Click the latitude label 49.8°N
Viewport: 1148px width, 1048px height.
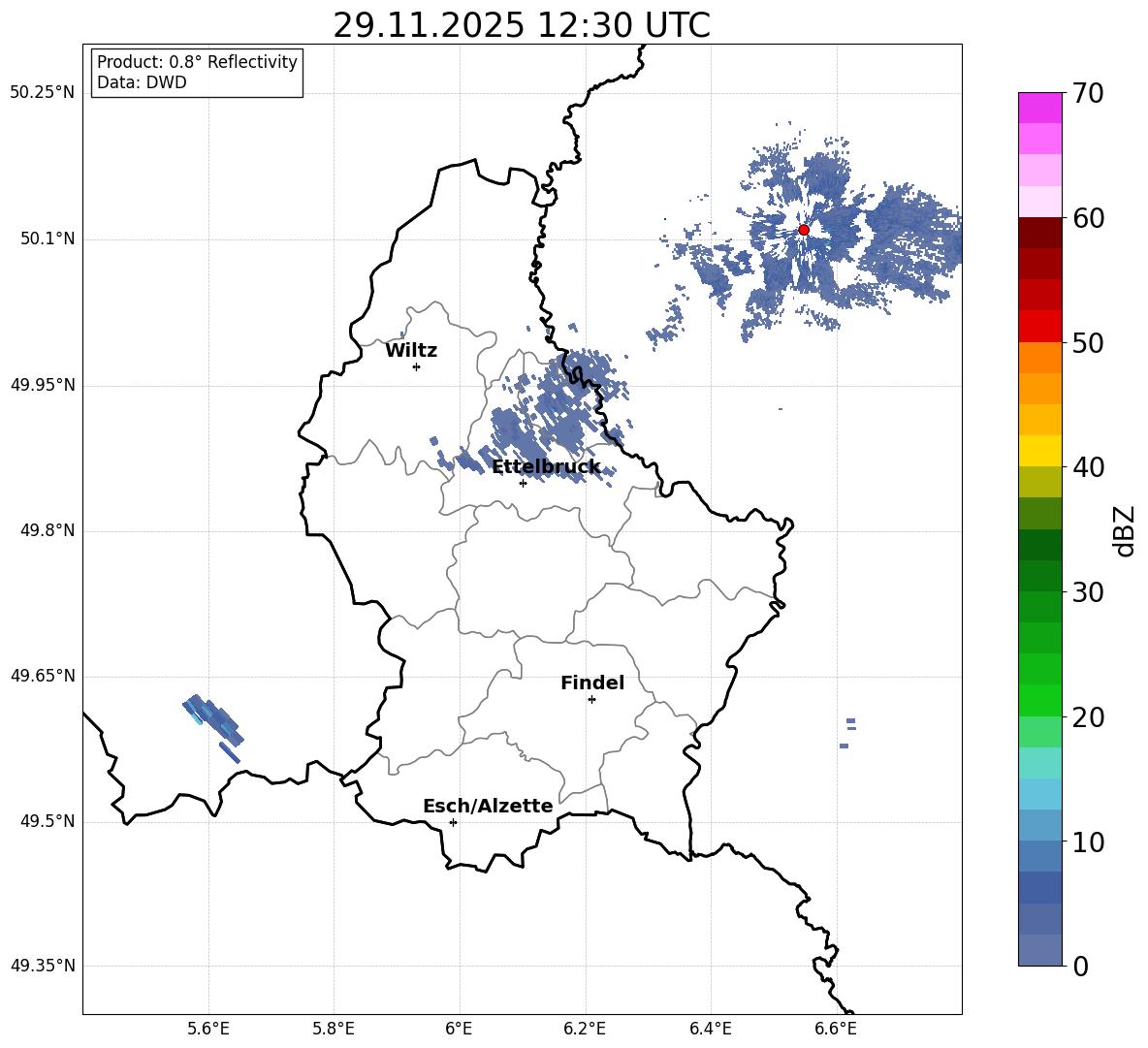[x=47, y=530]
